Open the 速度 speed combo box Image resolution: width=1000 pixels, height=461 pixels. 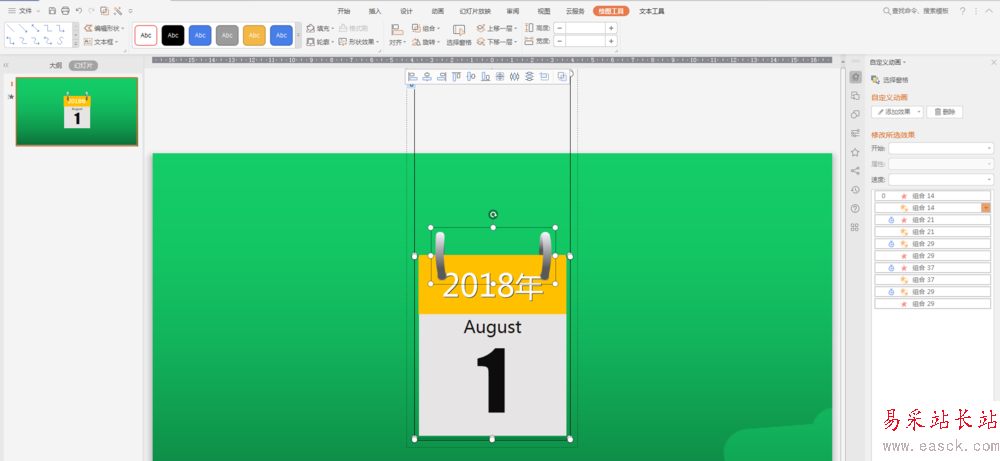(941, 180)
